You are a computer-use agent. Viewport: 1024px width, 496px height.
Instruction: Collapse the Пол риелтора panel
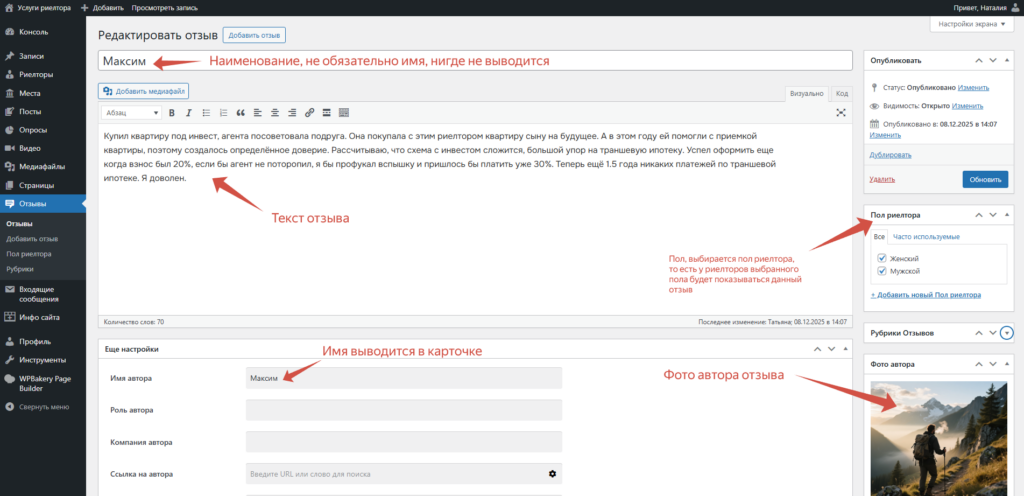click(x=1006, y=215)
